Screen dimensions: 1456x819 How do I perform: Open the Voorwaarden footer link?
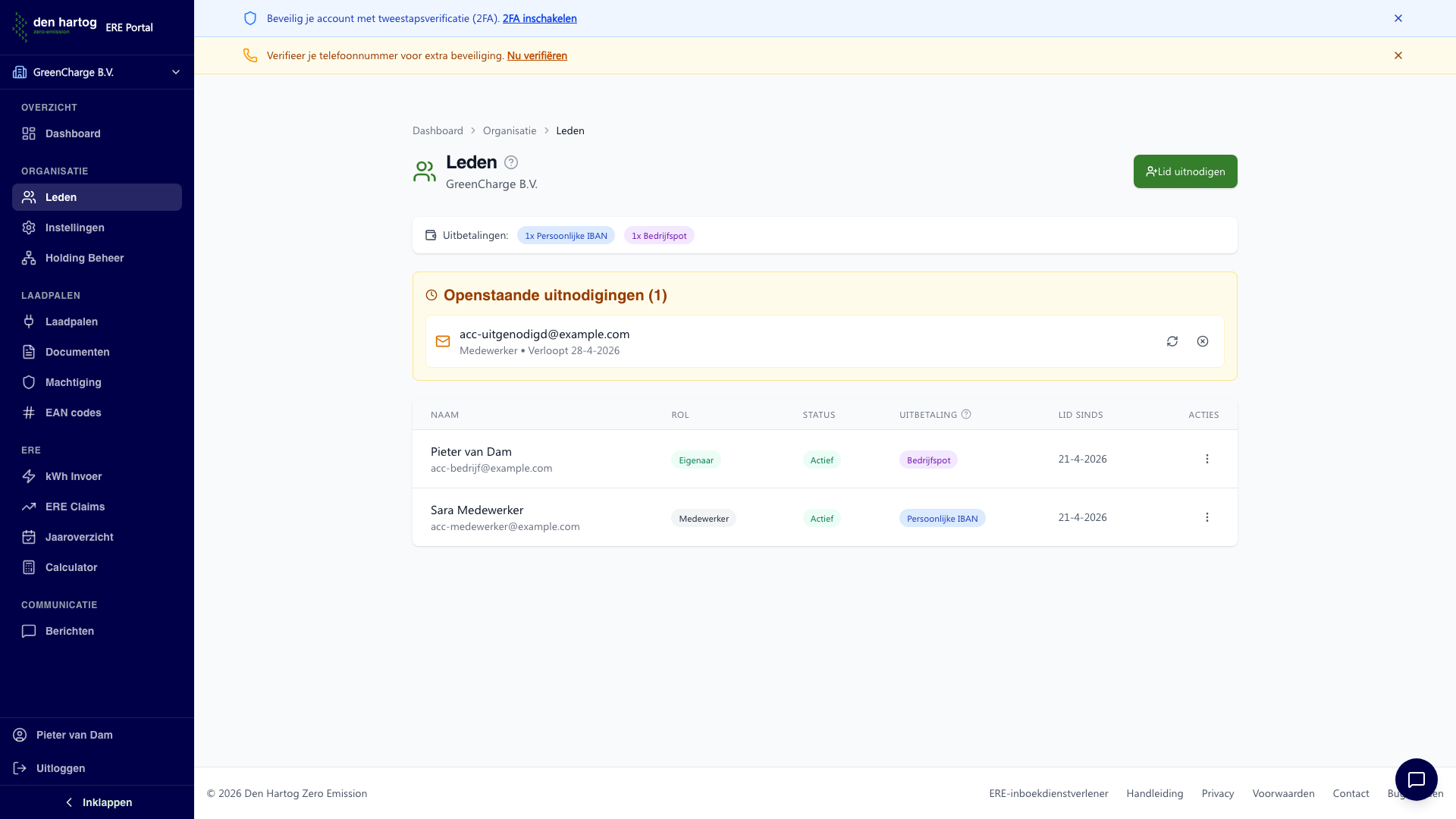(1283, 793)
